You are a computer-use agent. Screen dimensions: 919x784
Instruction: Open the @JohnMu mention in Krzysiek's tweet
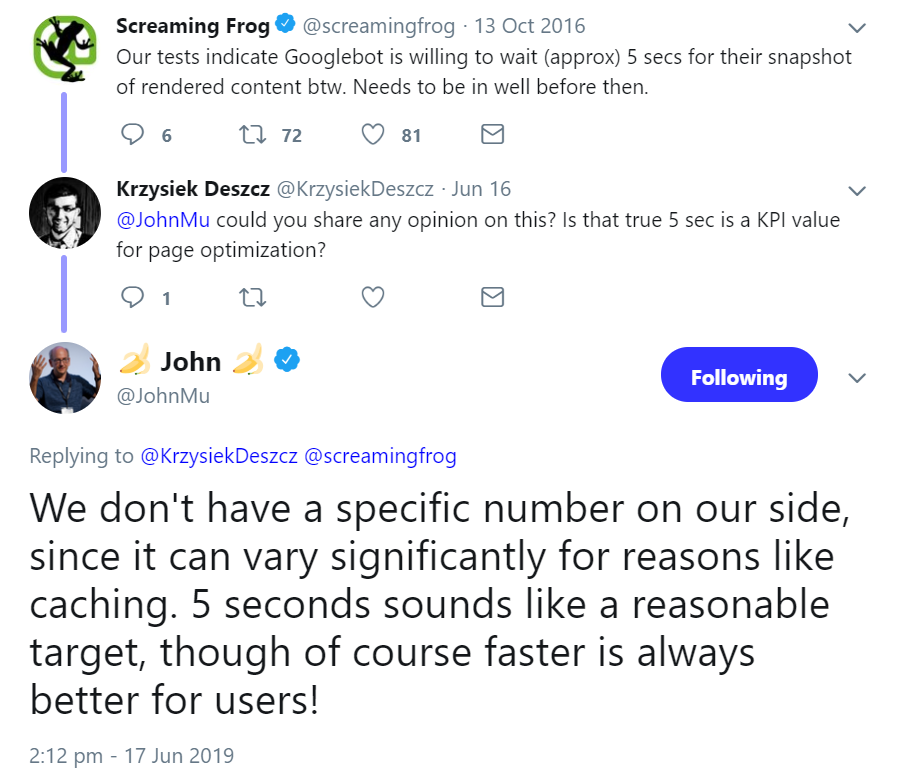164,221
